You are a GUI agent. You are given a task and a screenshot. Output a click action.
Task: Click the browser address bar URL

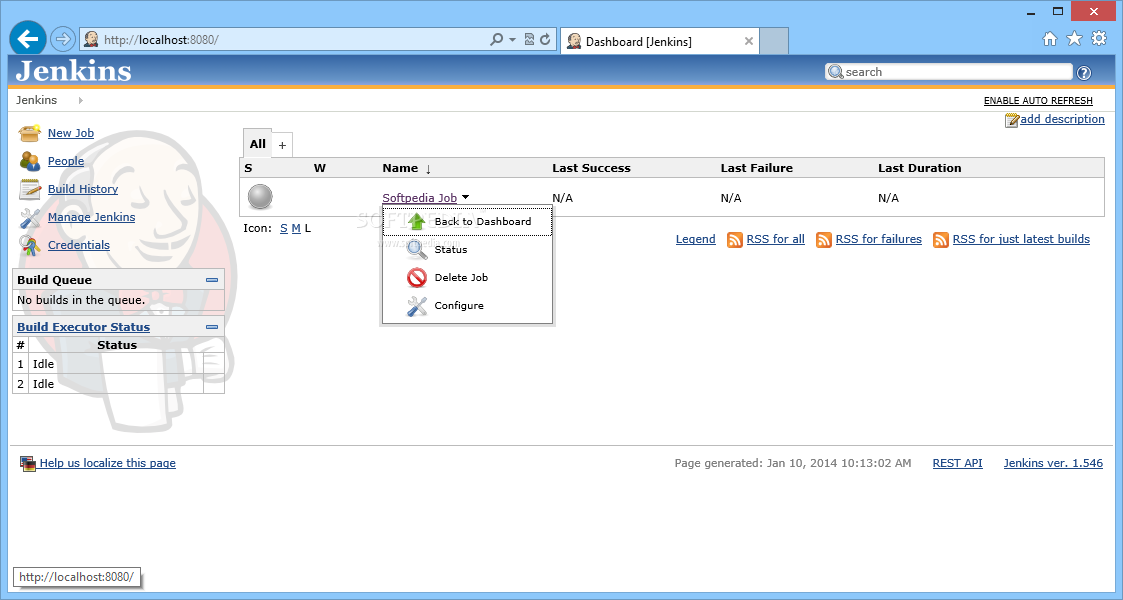point(161,40)
